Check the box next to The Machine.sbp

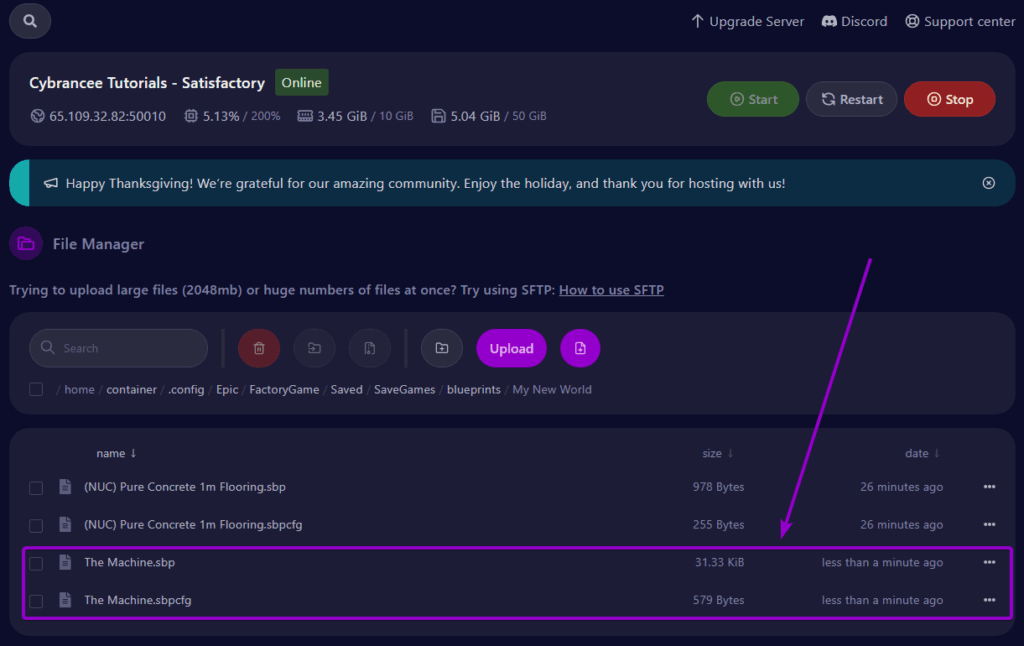tap(36, 562)
